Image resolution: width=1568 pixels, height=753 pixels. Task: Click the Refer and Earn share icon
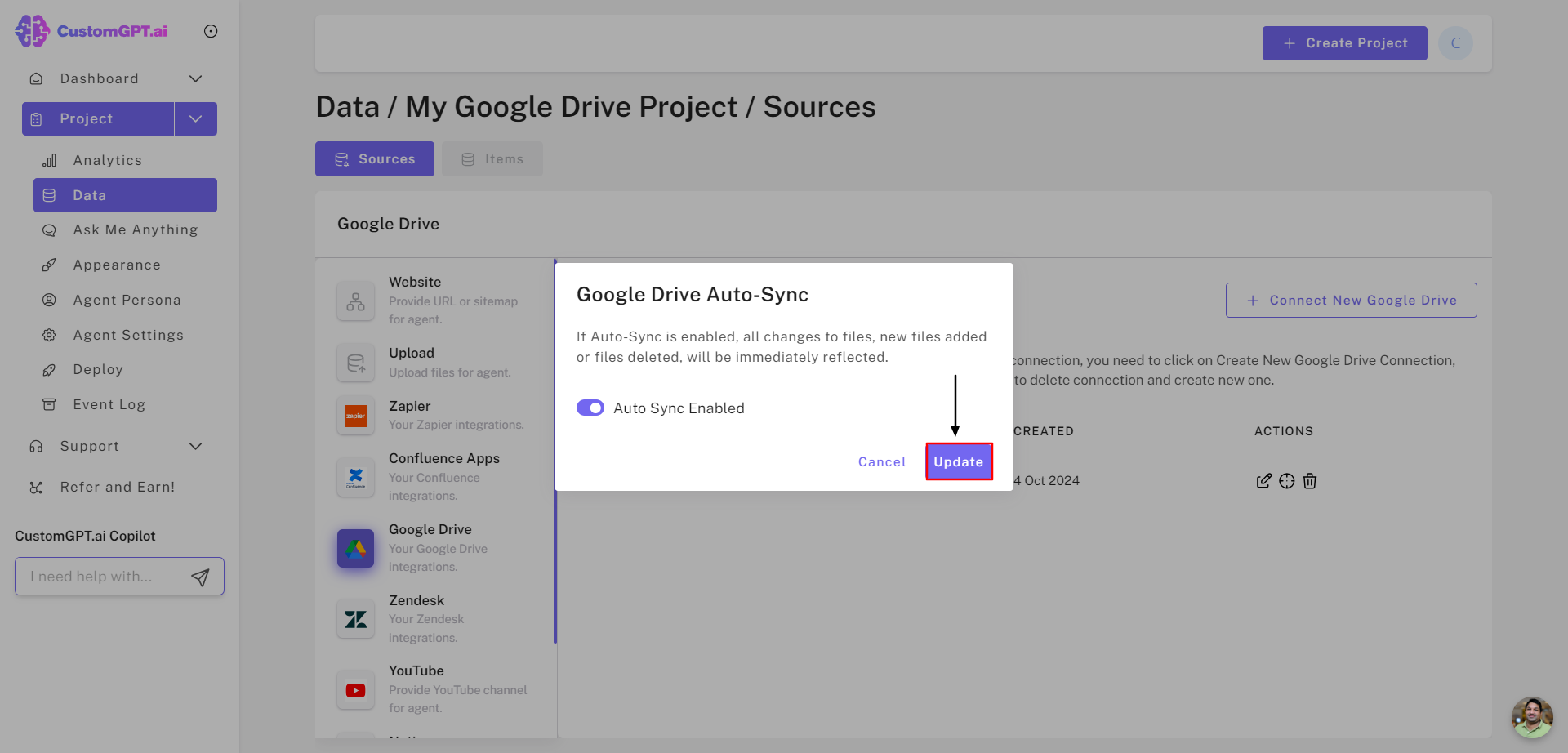[36, 488]
